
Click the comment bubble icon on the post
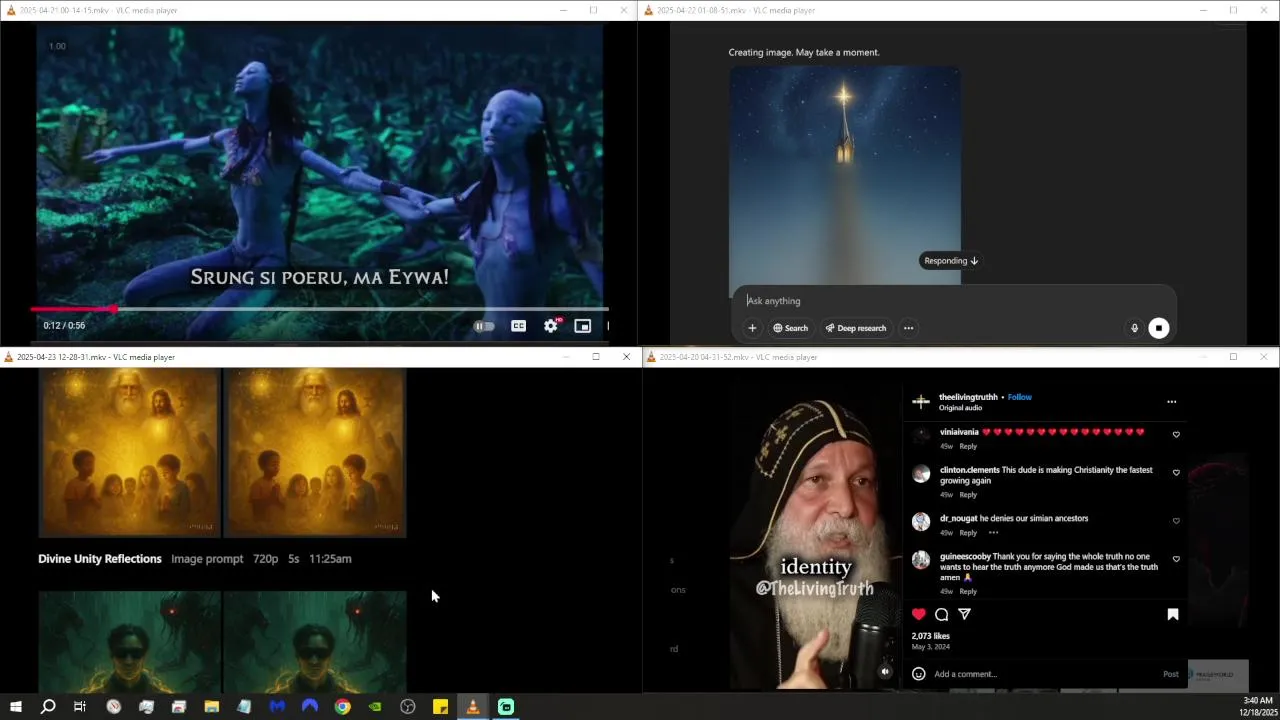pos(942,614)
